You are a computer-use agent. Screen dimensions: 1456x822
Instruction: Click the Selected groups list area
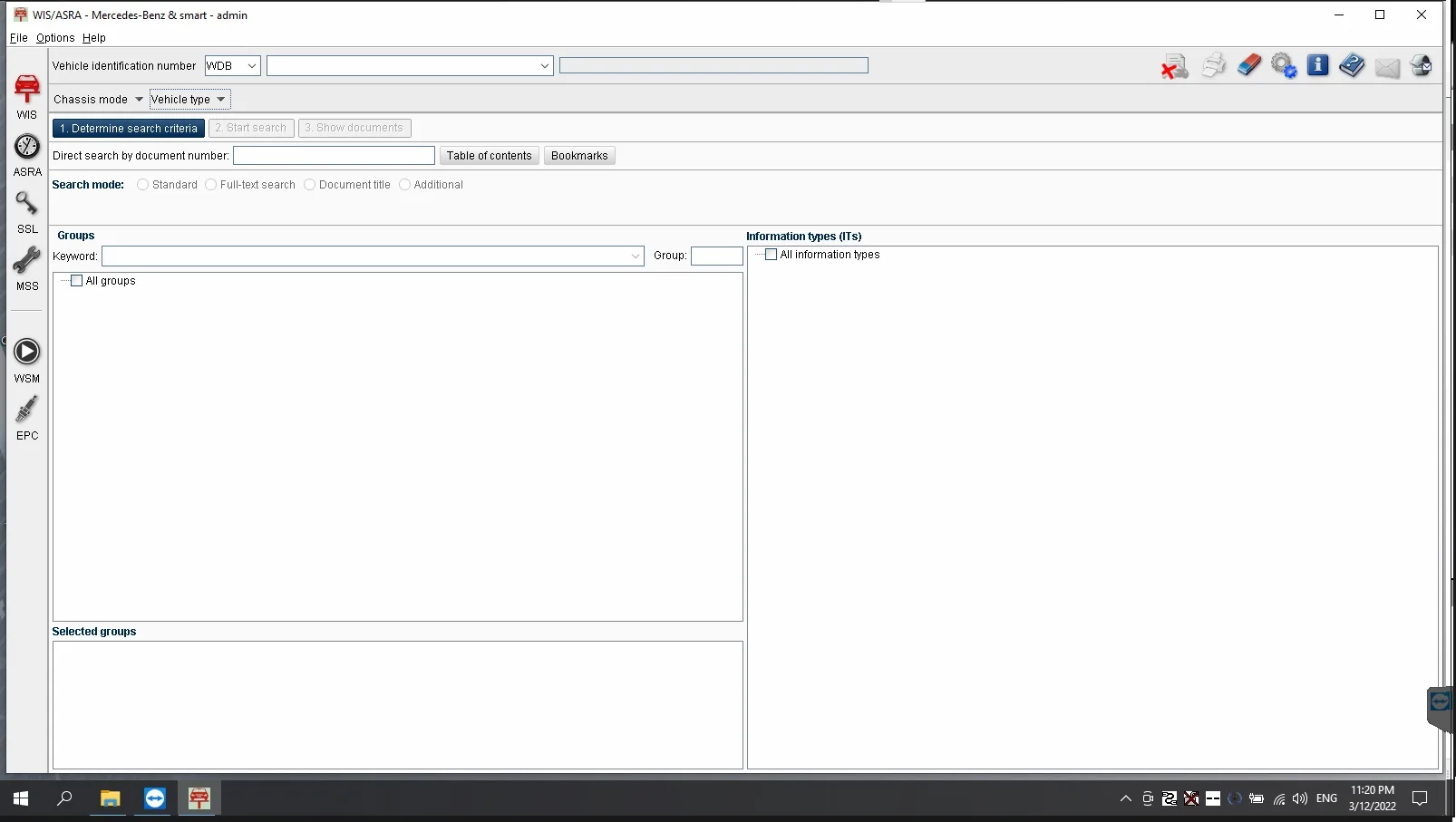click(398, 705)
